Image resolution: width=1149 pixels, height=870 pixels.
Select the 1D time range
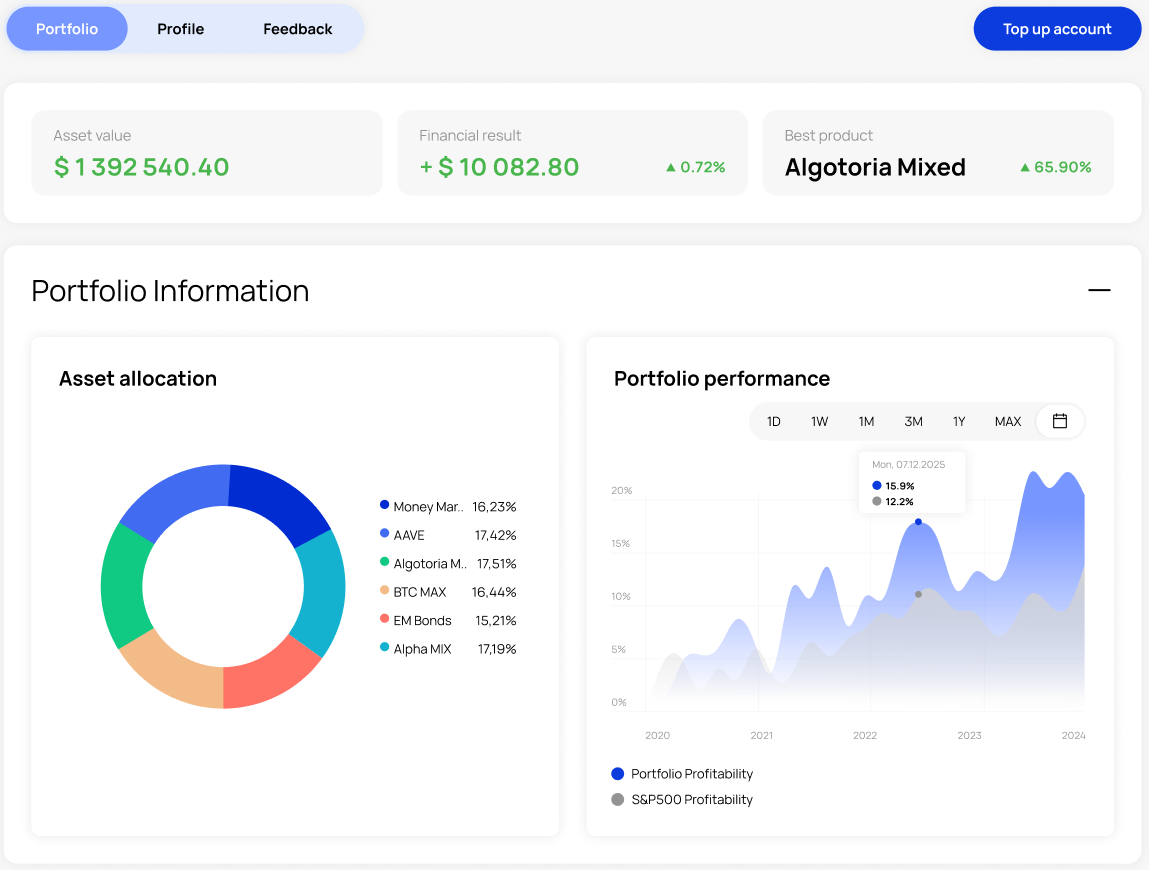pyautogui.click(x=773, y=422)
